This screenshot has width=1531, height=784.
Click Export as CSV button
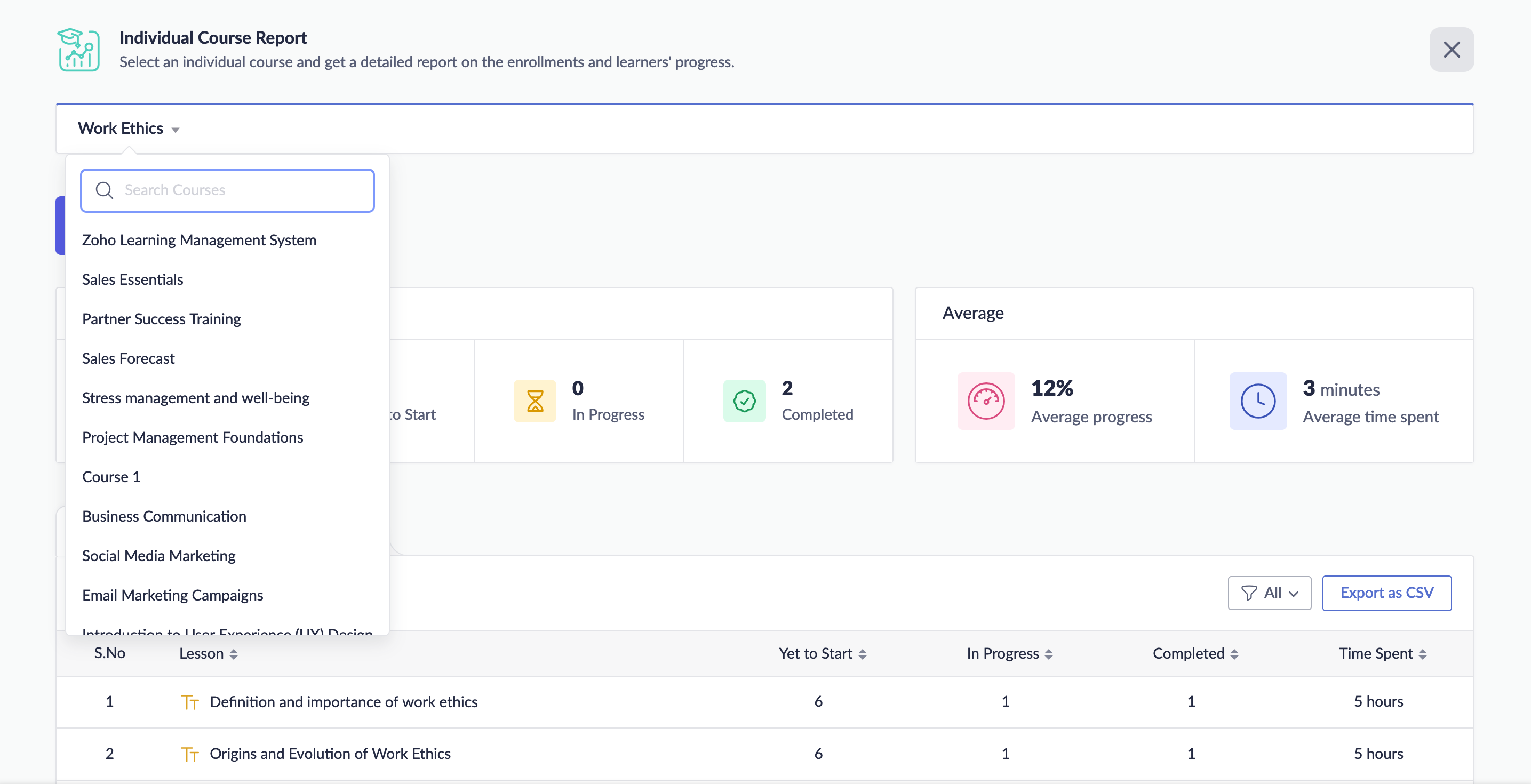tap(1386, 593)
